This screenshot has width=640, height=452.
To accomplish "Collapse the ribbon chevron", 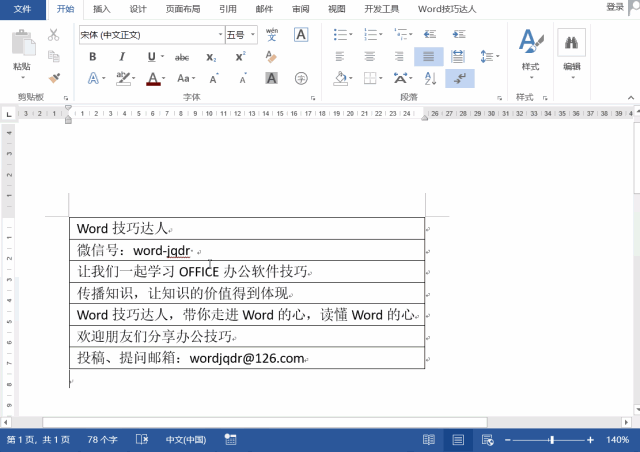I will coord(631,98).
